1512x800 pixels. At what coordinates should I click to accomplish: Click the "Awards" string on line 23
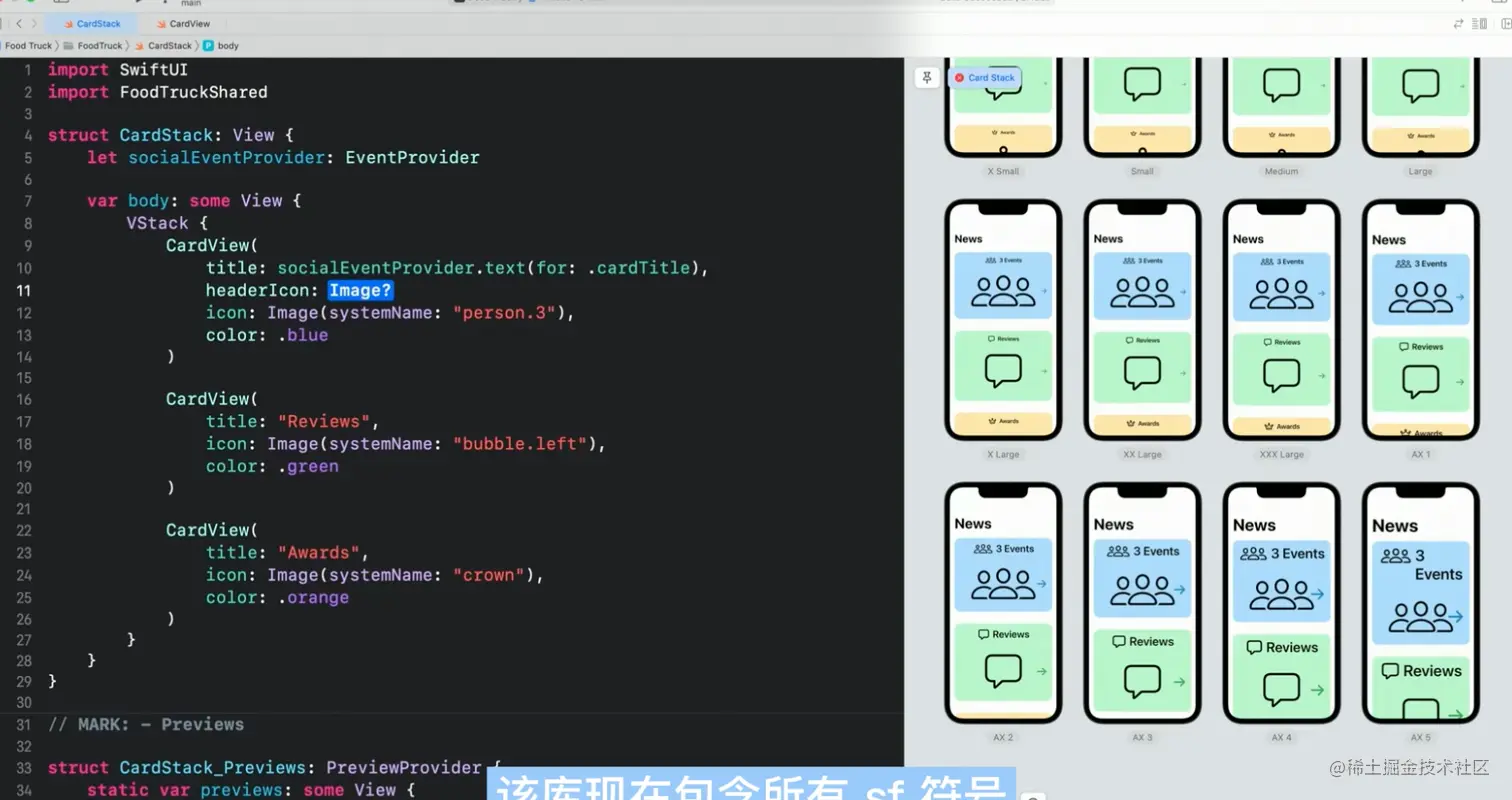[318, 553]
